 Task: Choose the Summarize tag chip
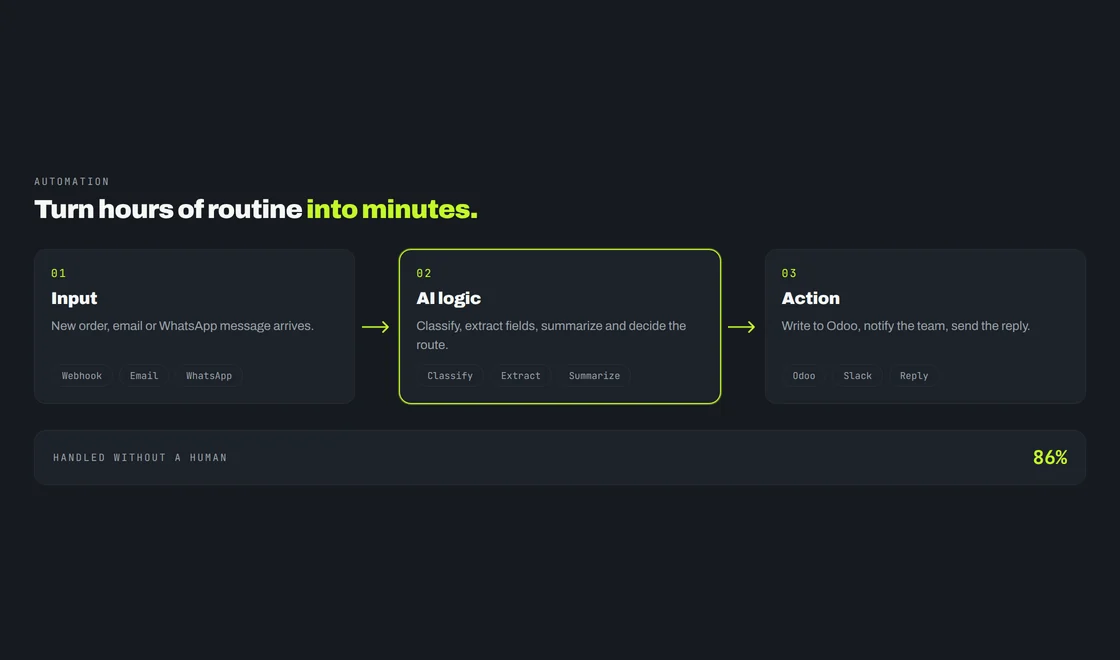pos(594,376)
